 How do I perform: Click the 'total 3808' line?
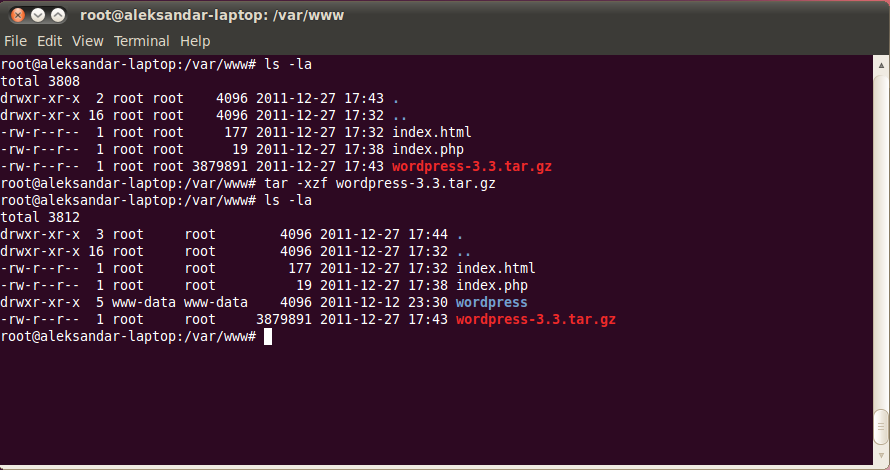pyautogui.click(x=40, y=81)
